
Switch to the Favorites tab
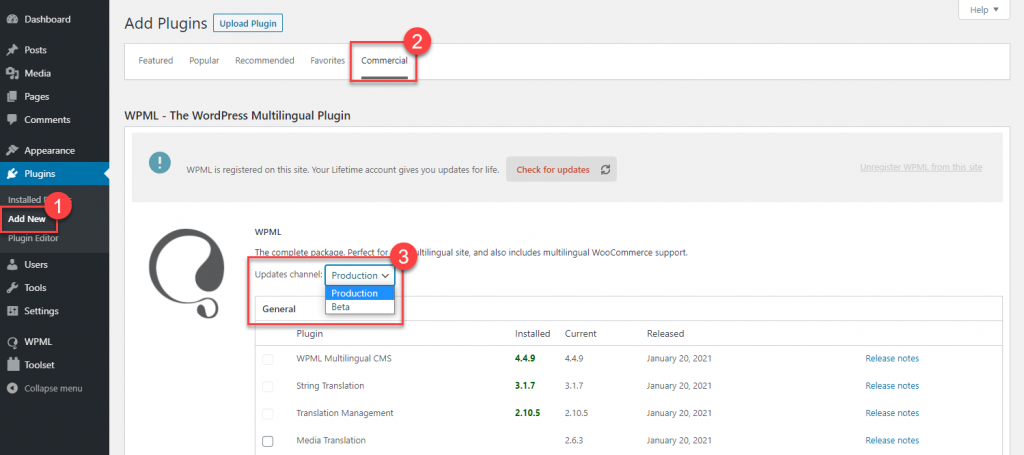point(328,61)
